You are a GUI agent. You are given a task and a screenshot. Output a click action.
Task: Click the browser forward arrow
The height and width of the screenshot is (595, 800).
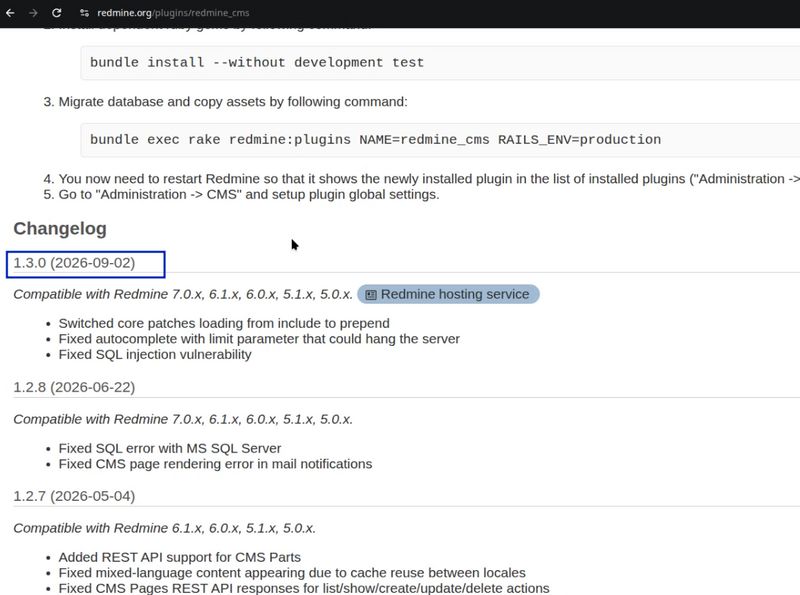[33, 13]
